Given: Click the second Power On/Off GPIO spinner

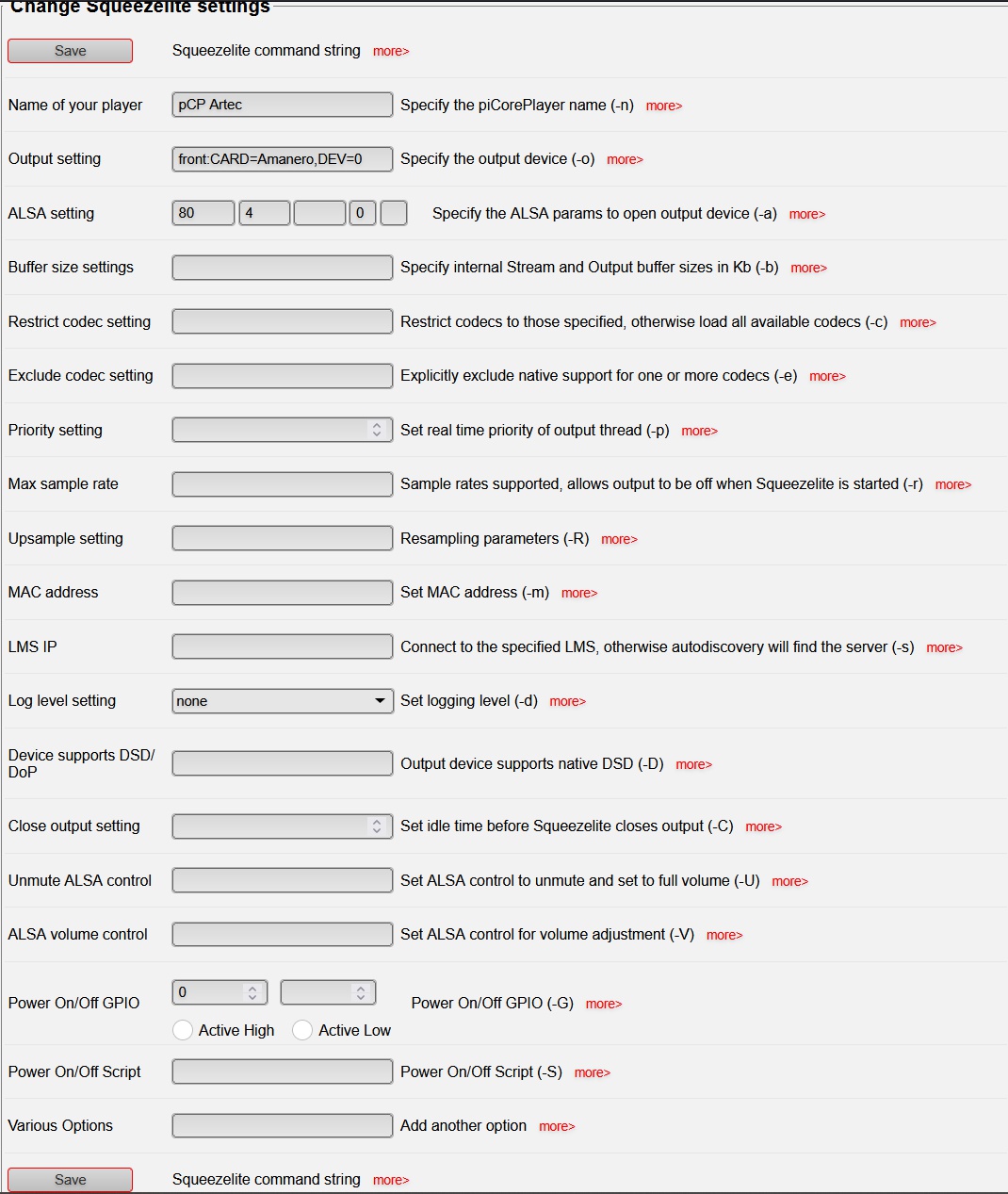Looking at the screenshot, I should pos(328,992).
